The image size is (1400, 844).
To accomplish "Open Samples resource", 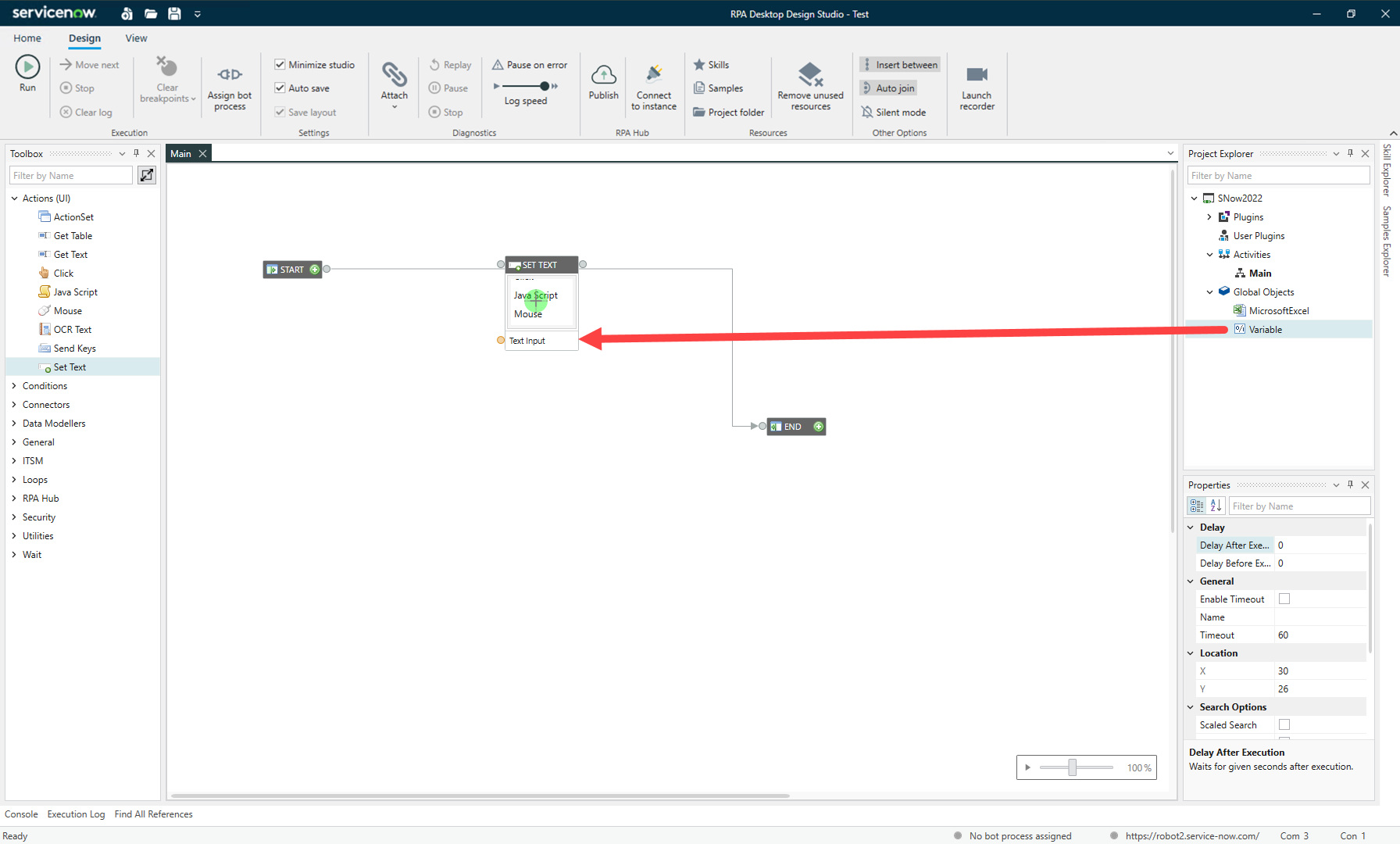I will 718,88.
